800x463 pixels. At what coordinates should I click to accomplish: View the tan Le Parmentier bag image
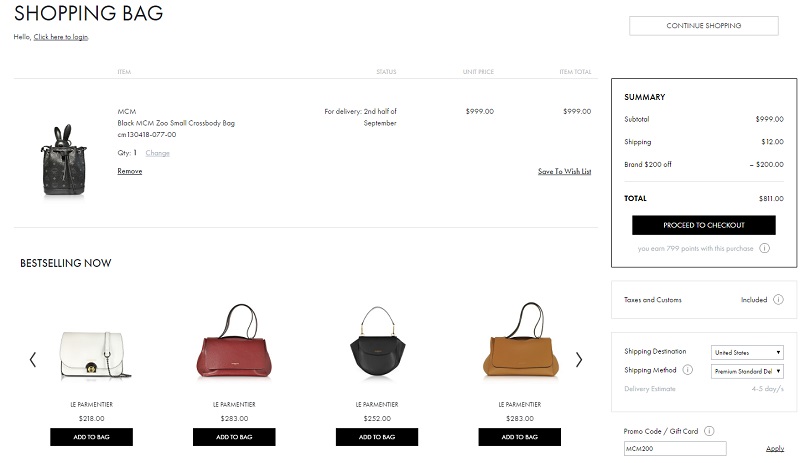point(519,345)
